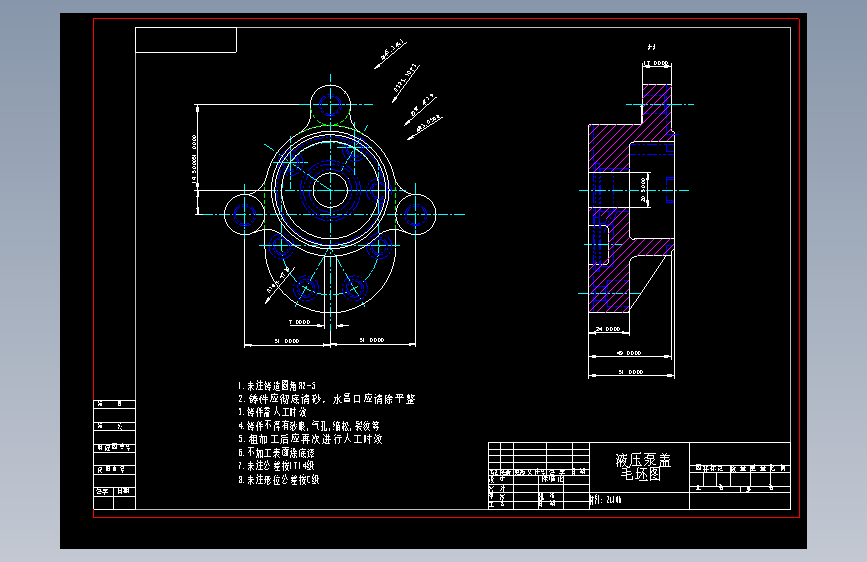Pick the top lug hole in front view
Screen dimensions: 867x562
pos(330,104)
